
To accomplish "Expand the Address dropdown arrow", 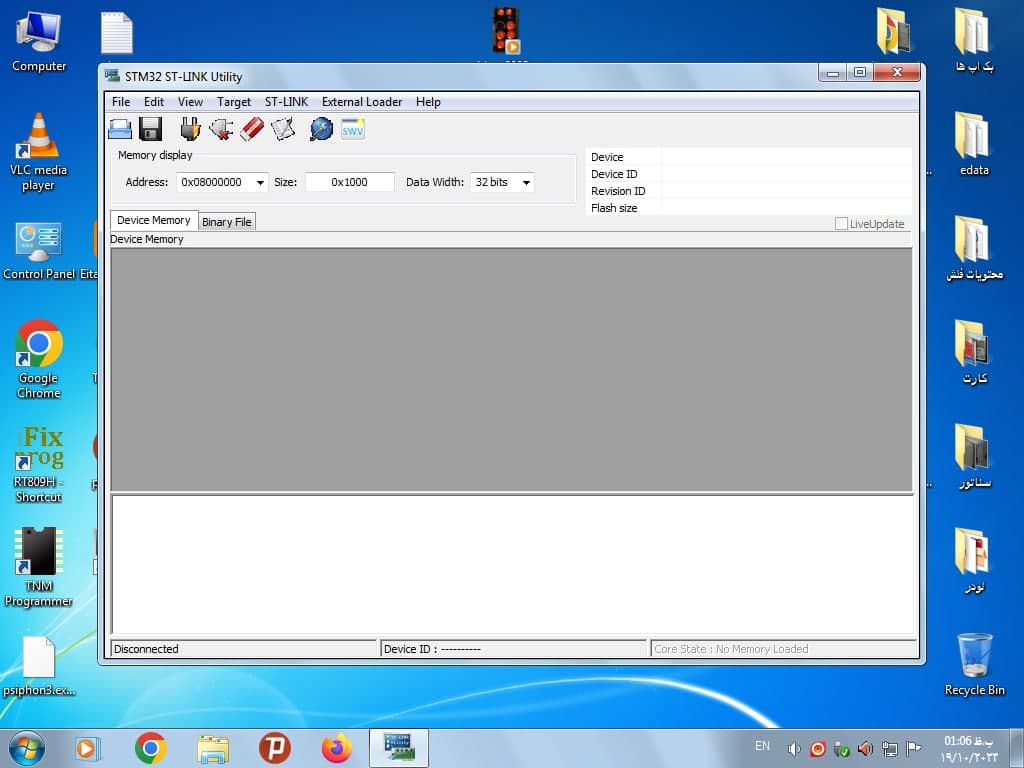I will pyautogui.click(x=260, y=182).
